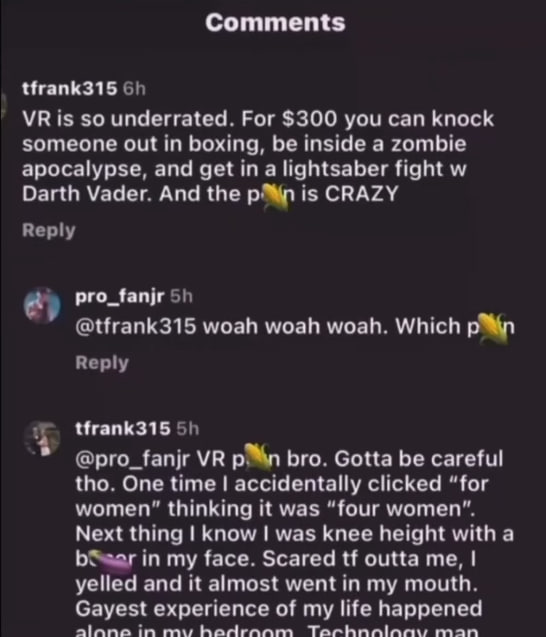
Task: Click the 6h timestamp on the first comment
Action: 134,89
